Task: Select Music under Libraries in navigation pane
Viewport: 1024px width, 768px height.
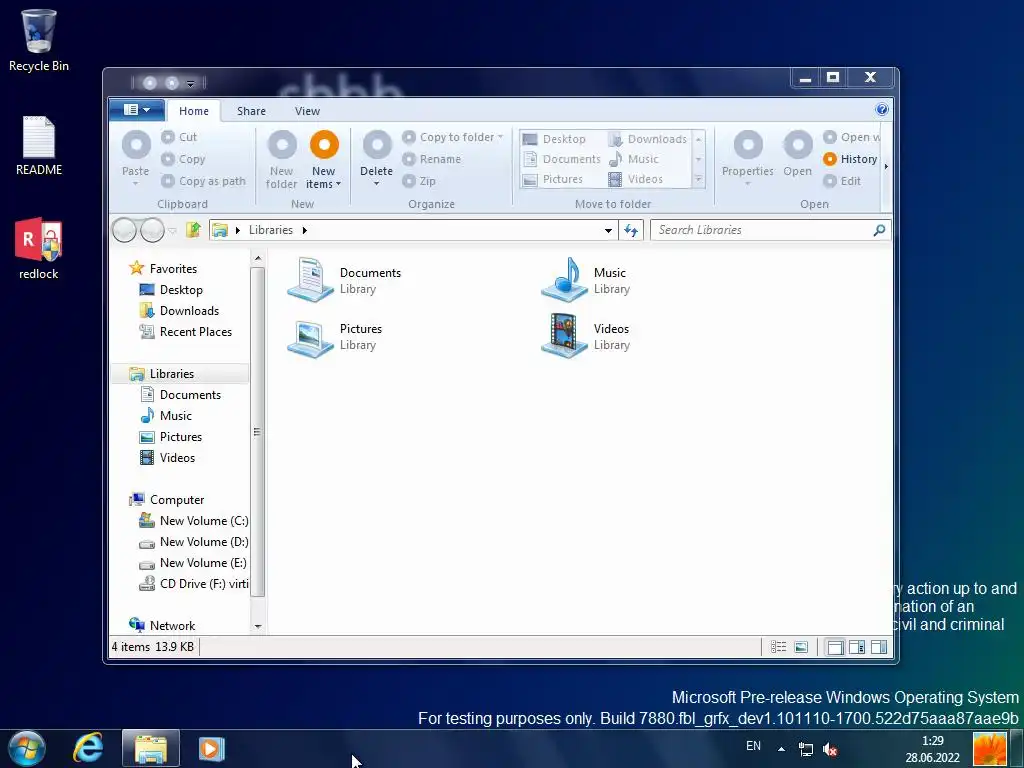Action: (x=166, y=416)
